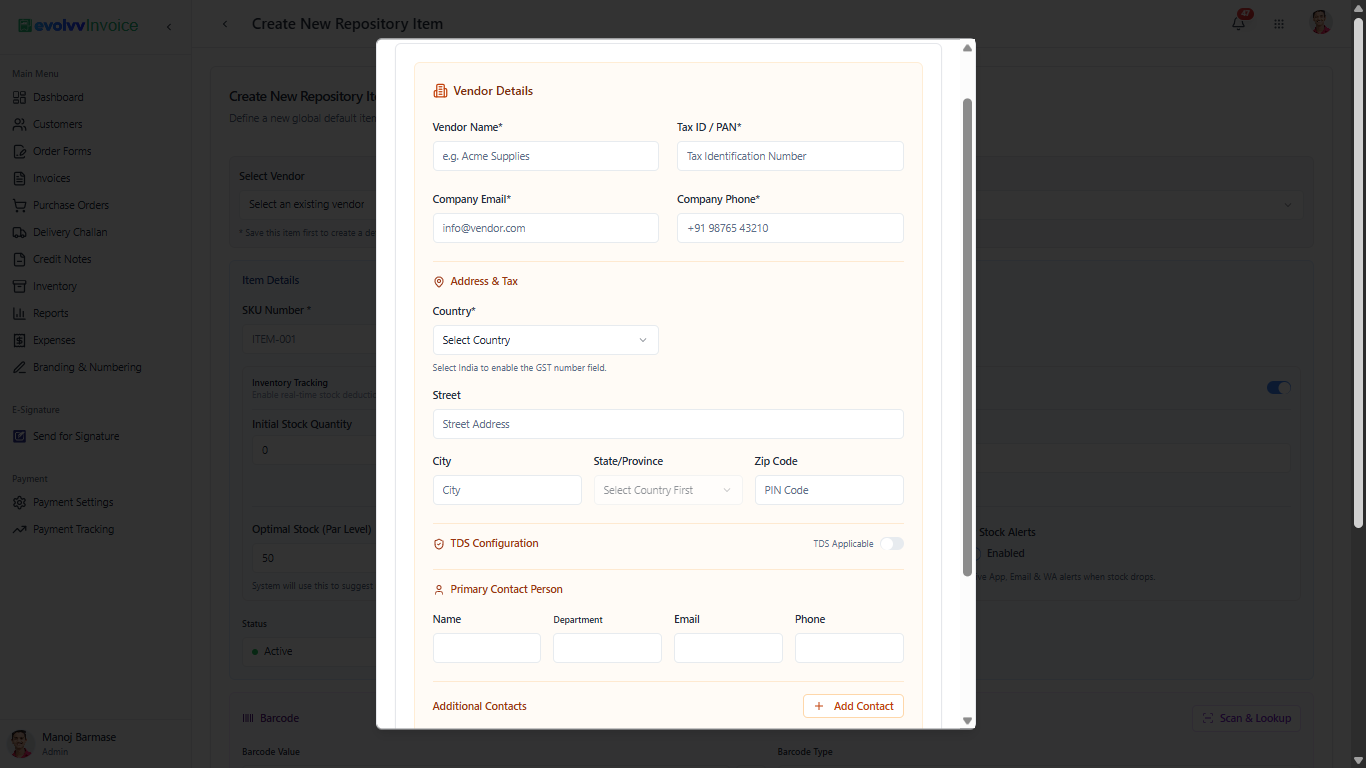
Task: Go to Invoices menu item
Action: tap(51, 178)
